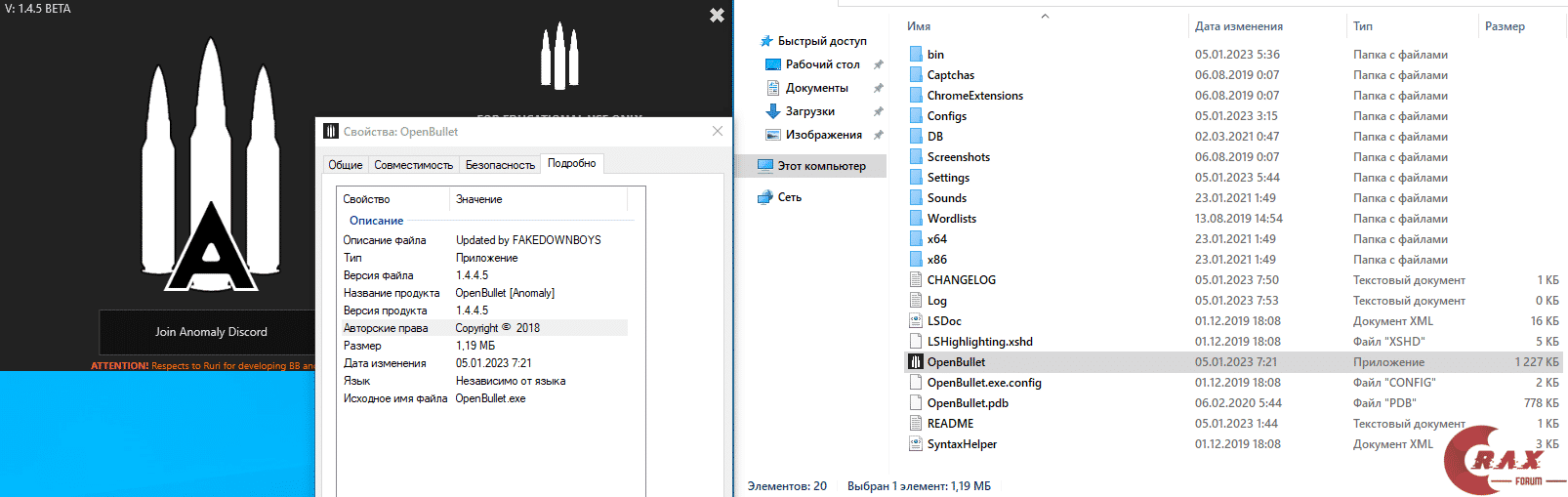
Task: Click Элементов: 20 in status bar
Action: [787, 486]
